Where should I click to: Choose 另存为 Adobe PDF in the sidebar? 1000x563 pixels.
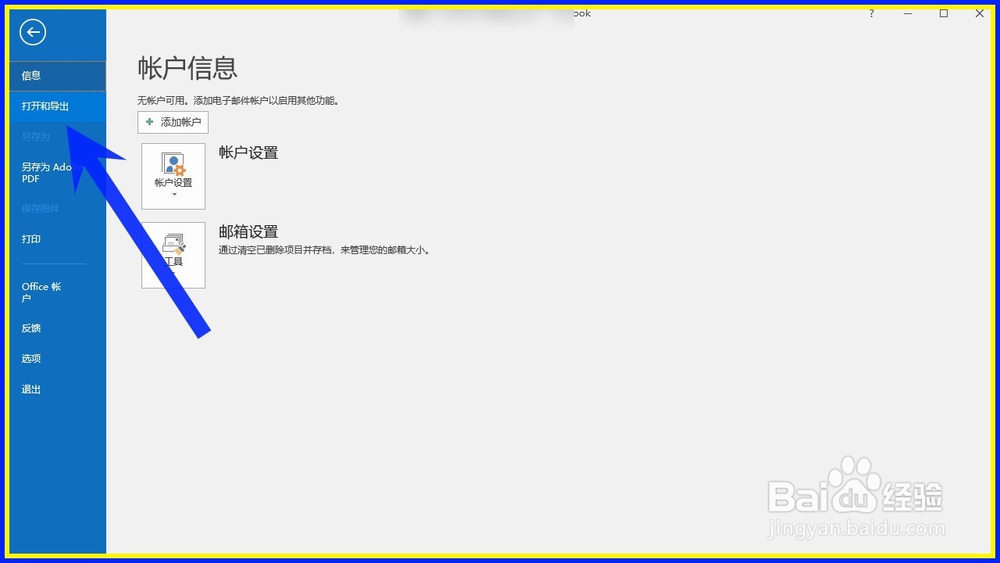point(57,173)
